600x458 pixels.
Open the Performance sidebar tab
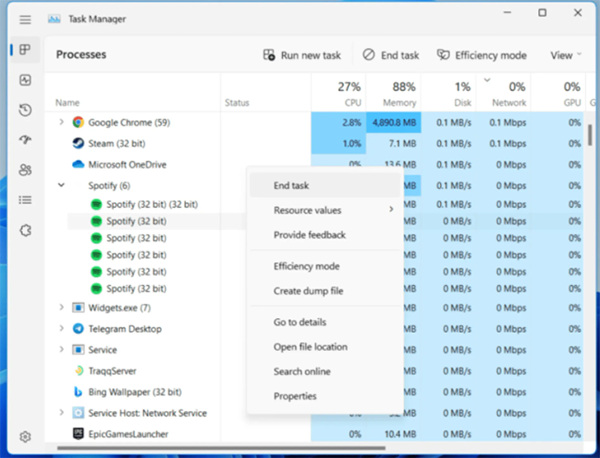tap(25, 80)
